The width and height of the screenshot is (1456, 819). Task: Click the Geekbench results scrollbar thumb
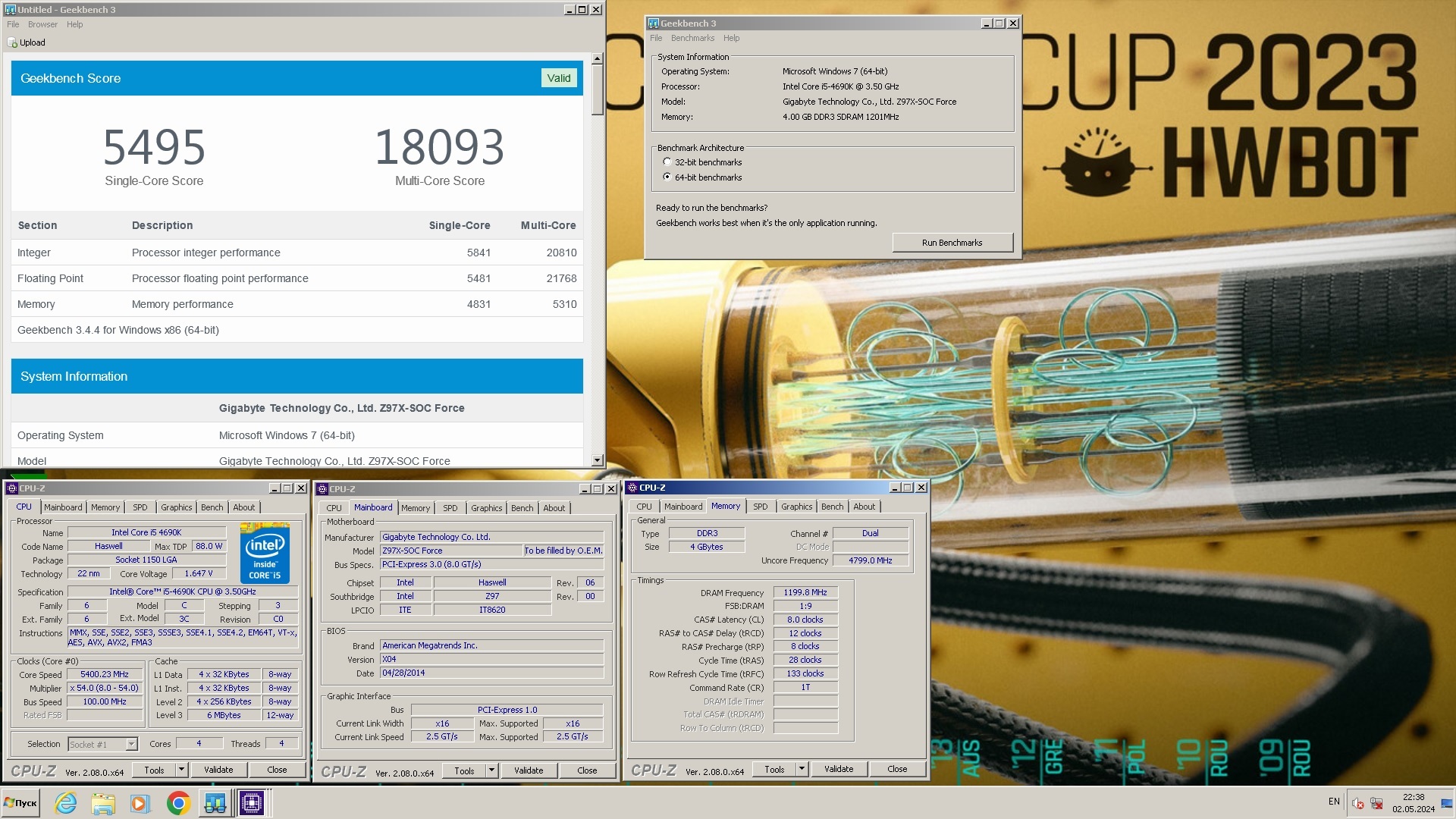click(598, 89)
